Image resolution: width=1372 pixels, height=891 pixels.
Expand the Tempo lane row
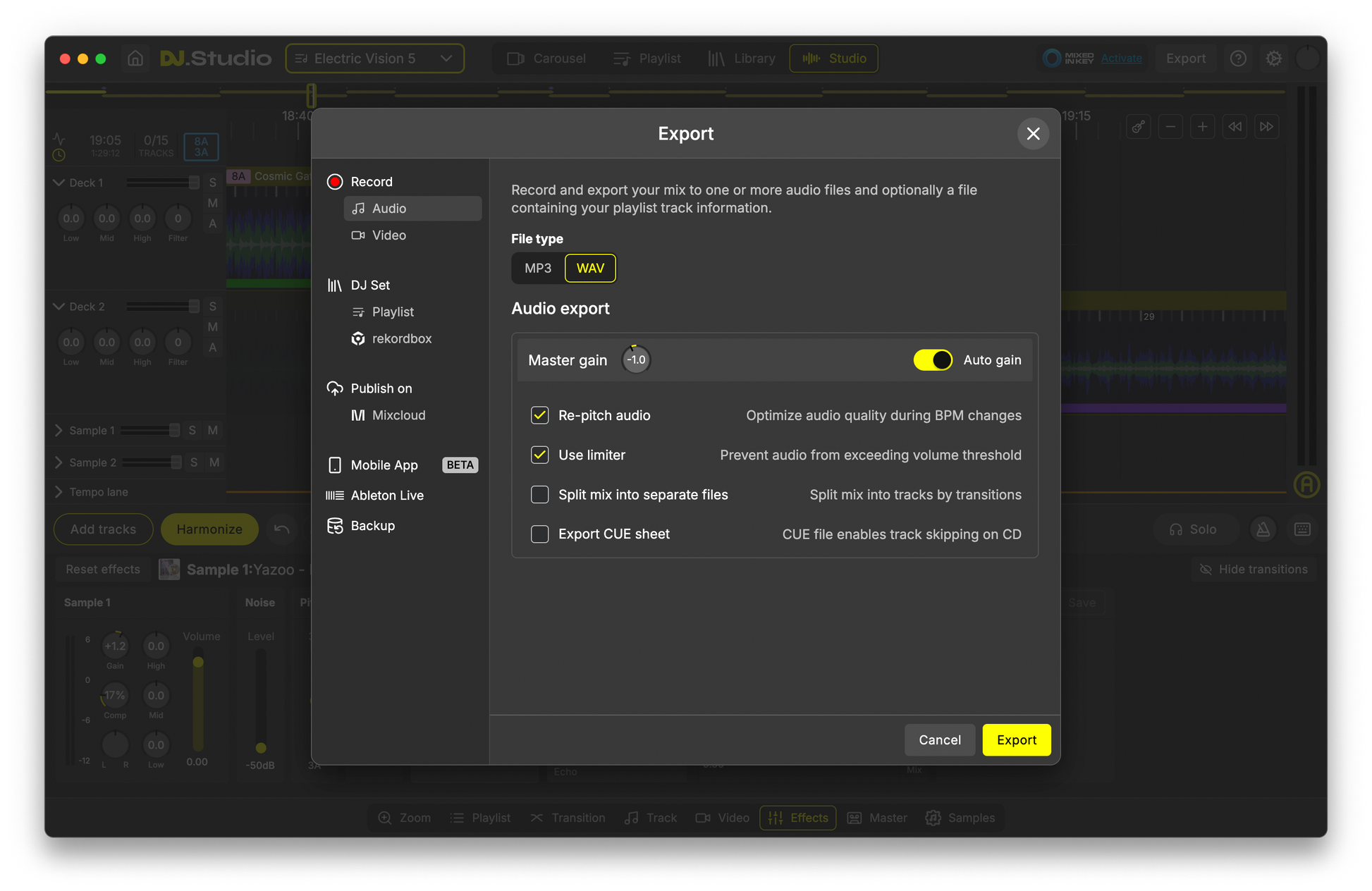[59, 492]
